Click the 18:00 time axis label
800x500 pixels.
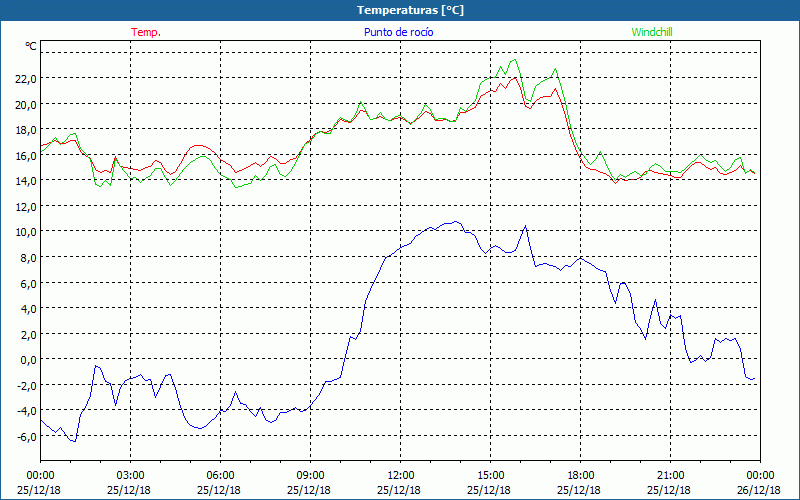[x=581, y=475]
